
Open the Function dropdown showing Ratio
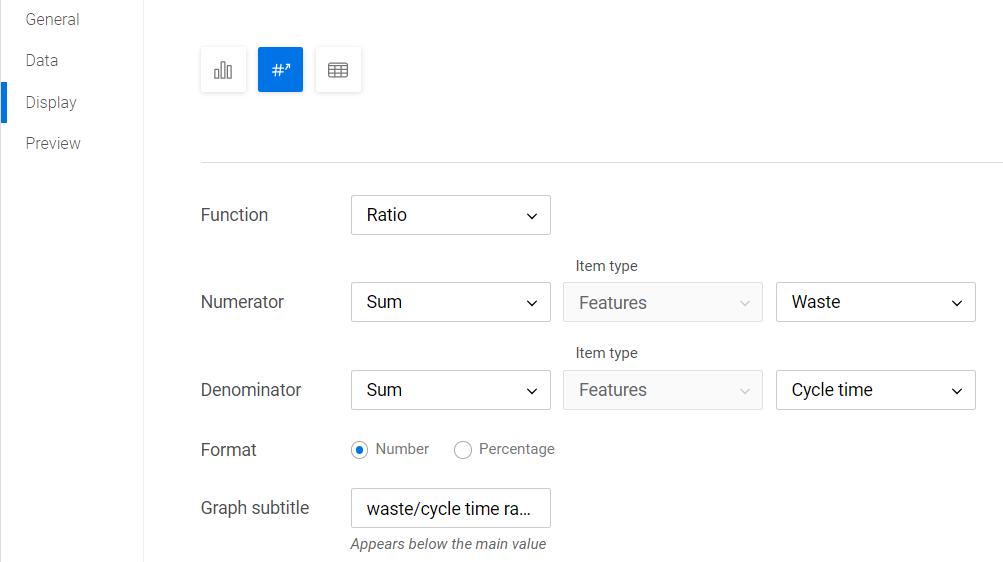(x=450, y=215)
